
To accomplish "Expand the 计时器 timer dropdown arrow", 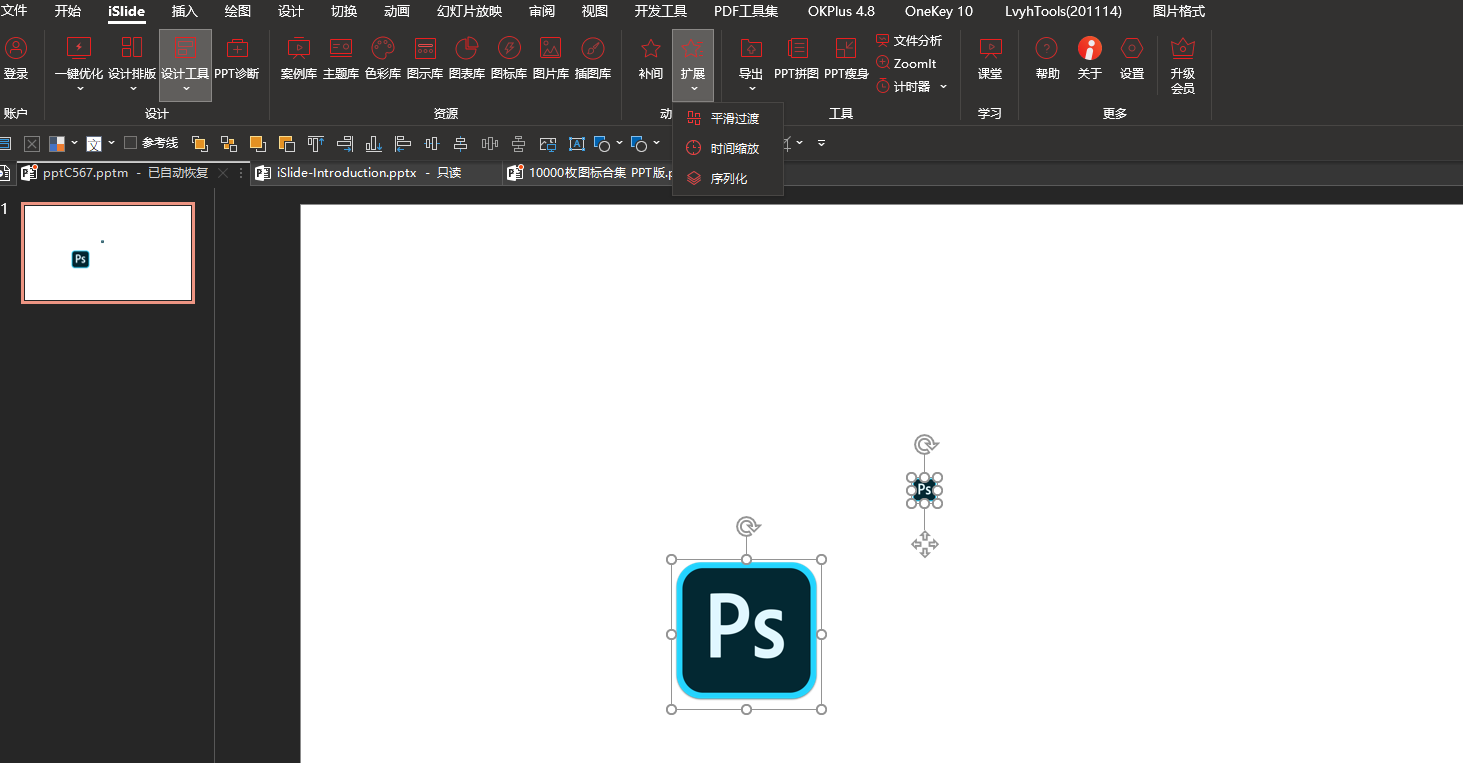I will [943, 87].
